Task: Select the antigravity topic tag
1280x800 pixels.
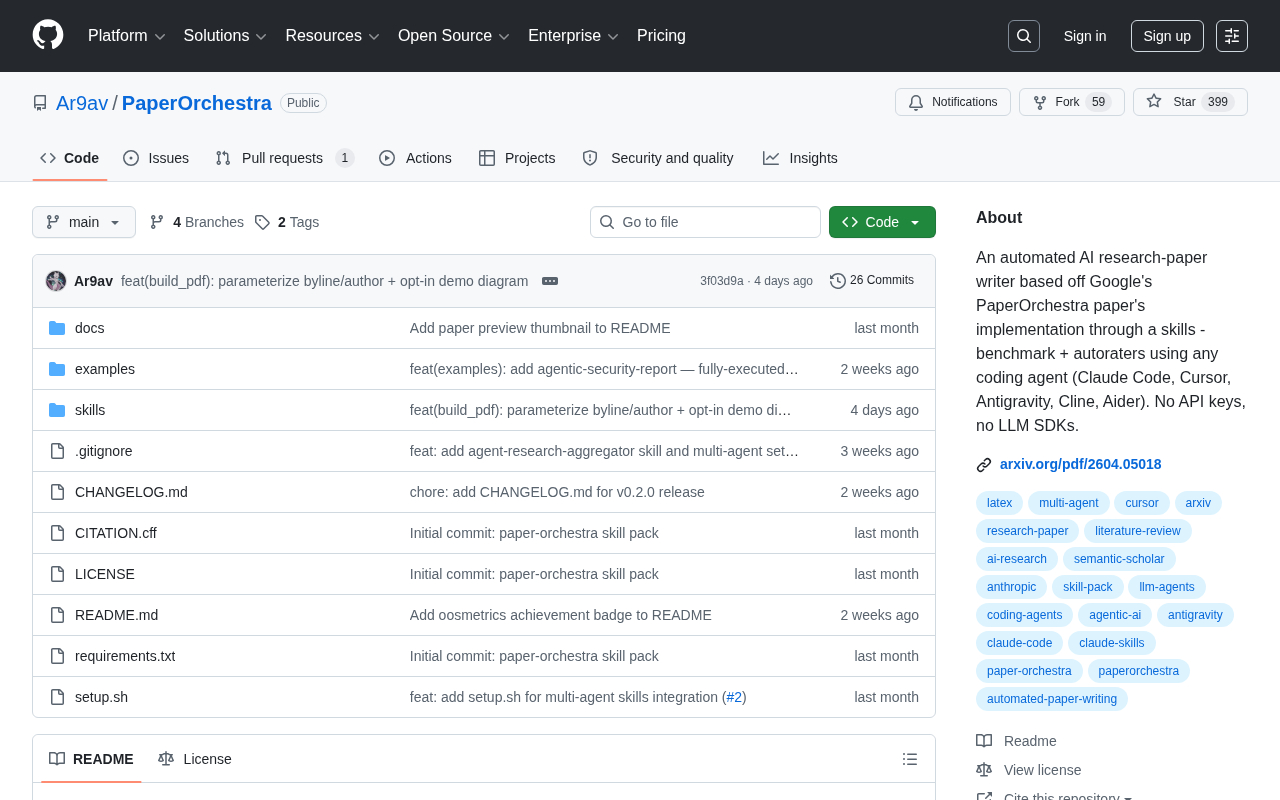Action: point(1195,615)
